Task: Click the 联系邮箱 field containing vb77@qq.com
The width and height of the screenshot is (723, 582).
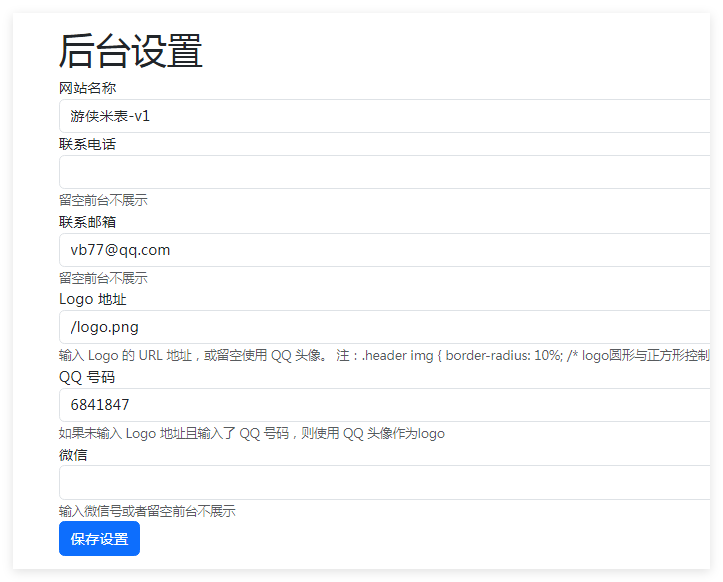Action: pos(385,250)
